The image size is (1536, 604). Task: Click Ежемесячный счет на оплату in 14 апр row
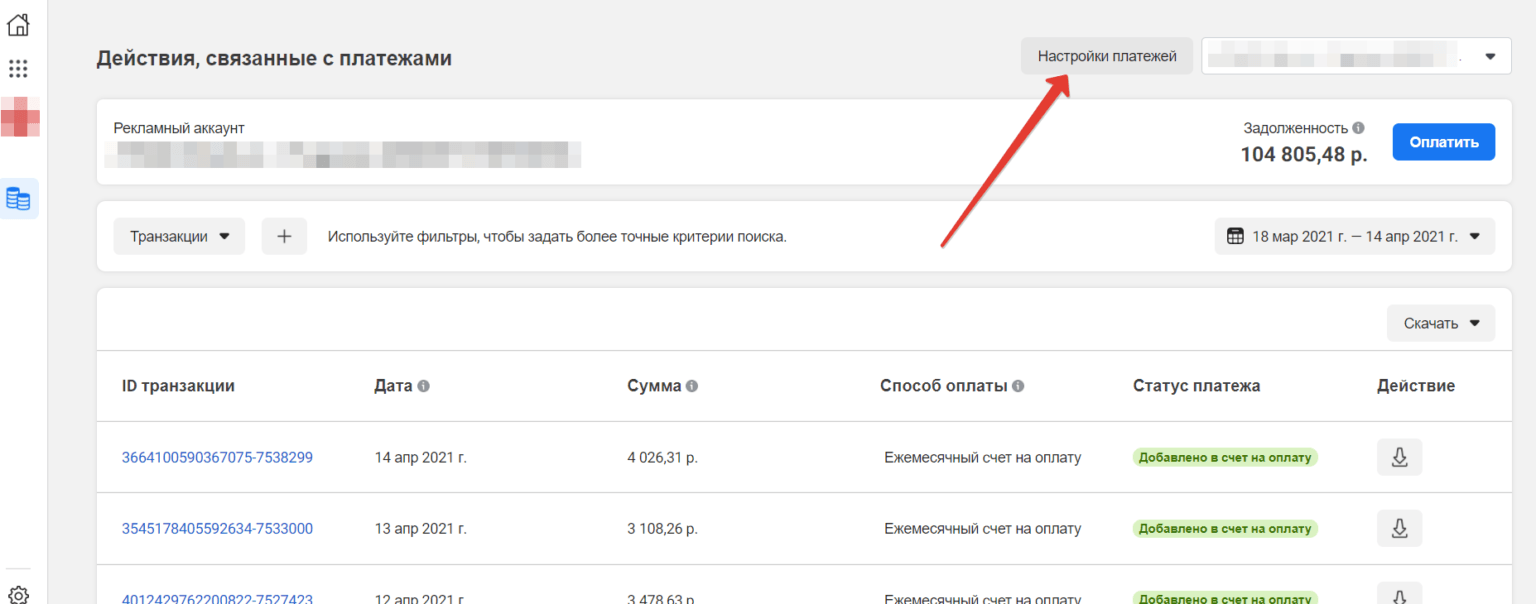click(x=982, y=457)
